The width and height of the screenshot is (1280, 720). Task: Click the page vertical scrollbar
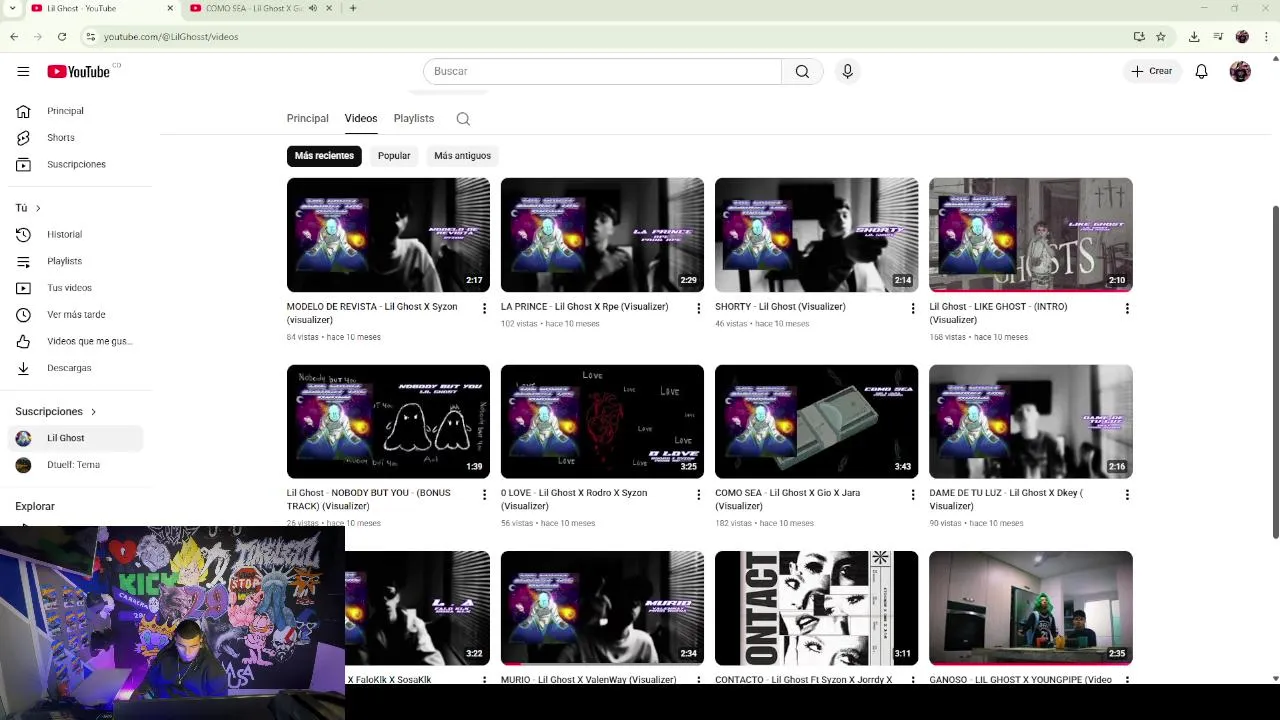[x=1274, y=372]
